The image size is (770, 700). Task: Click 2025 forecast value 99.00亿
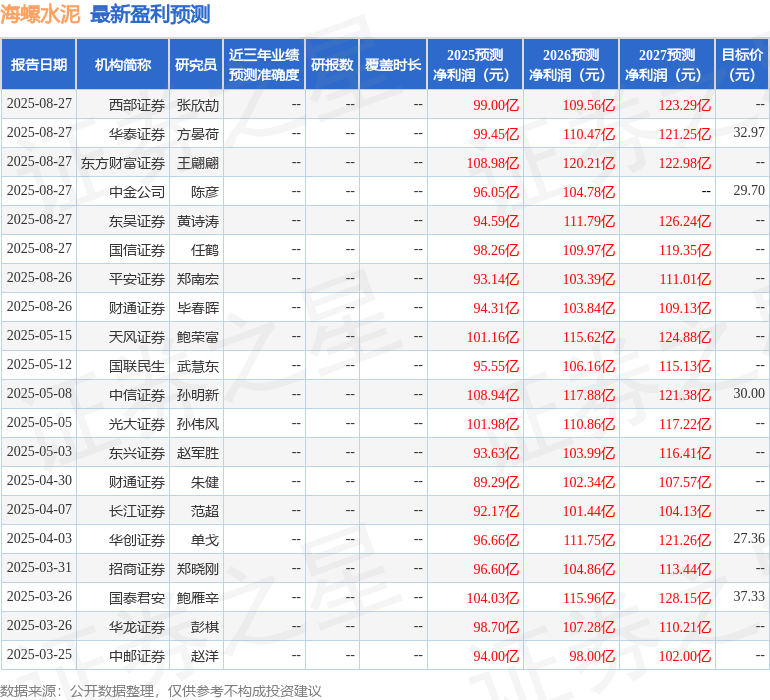point(495,105)
